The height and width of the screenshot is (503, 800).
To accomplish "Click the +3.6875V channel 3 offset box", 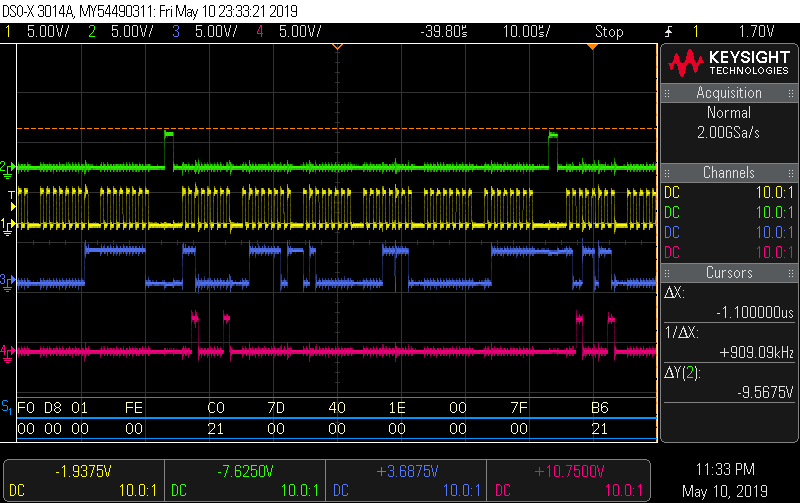I will tap(406, 480).
